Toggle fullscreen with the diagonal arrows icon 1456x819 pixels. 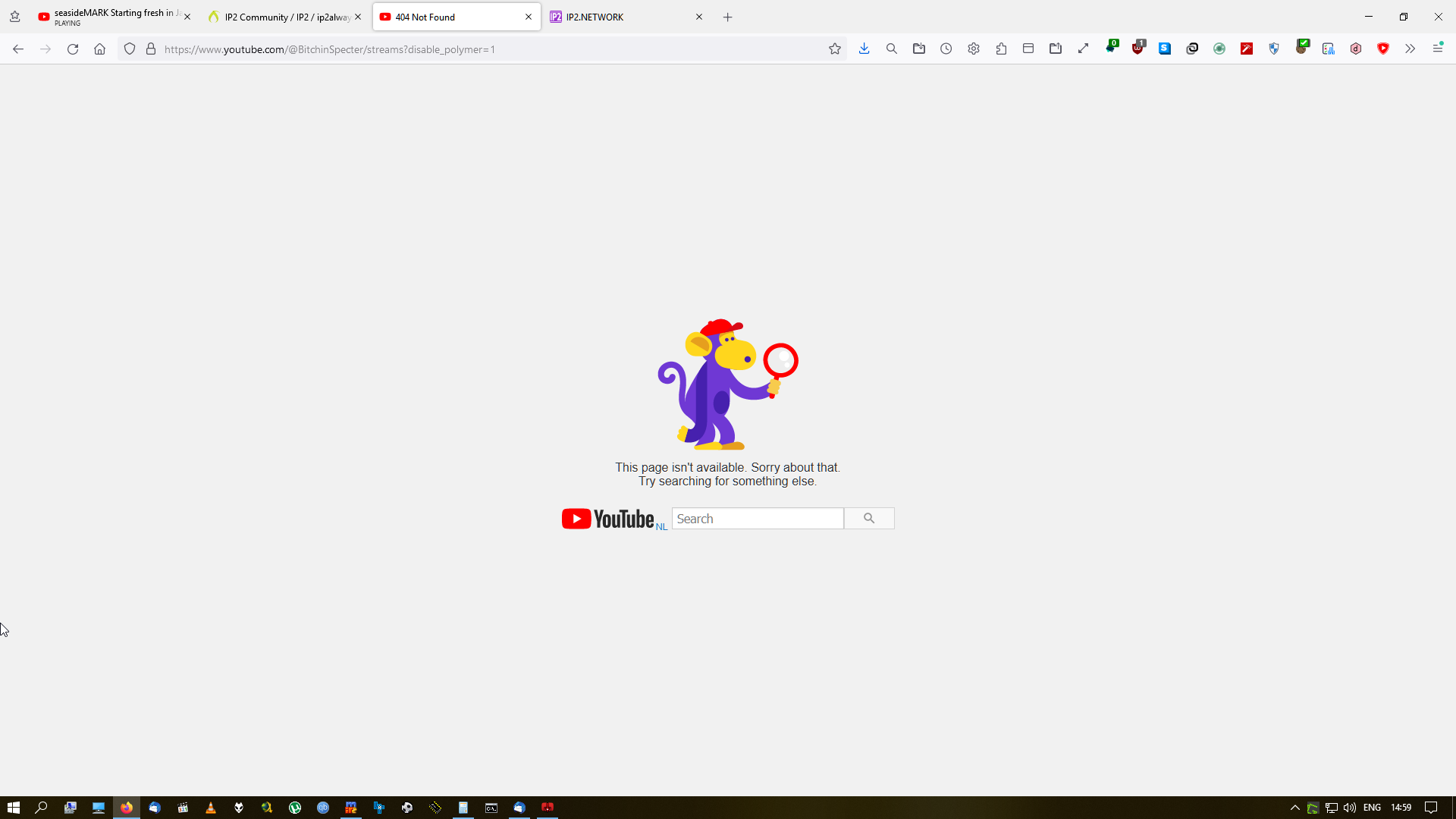point(1083,49)
